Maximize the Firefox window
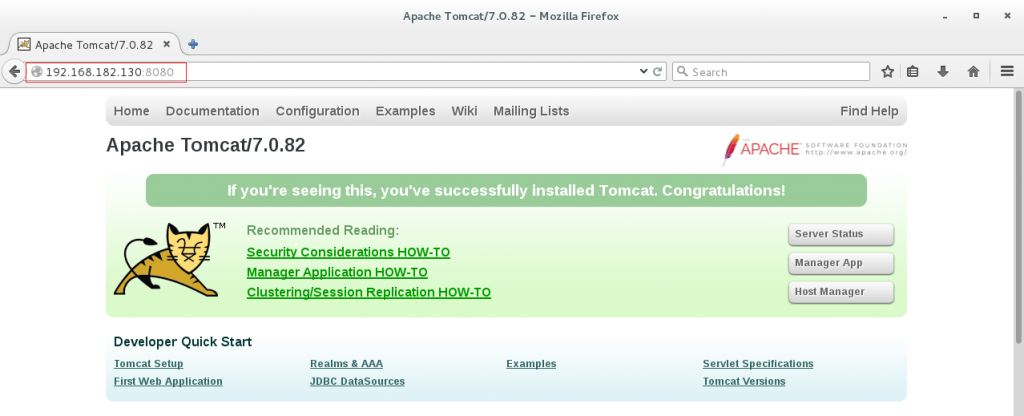 (976, 16)
